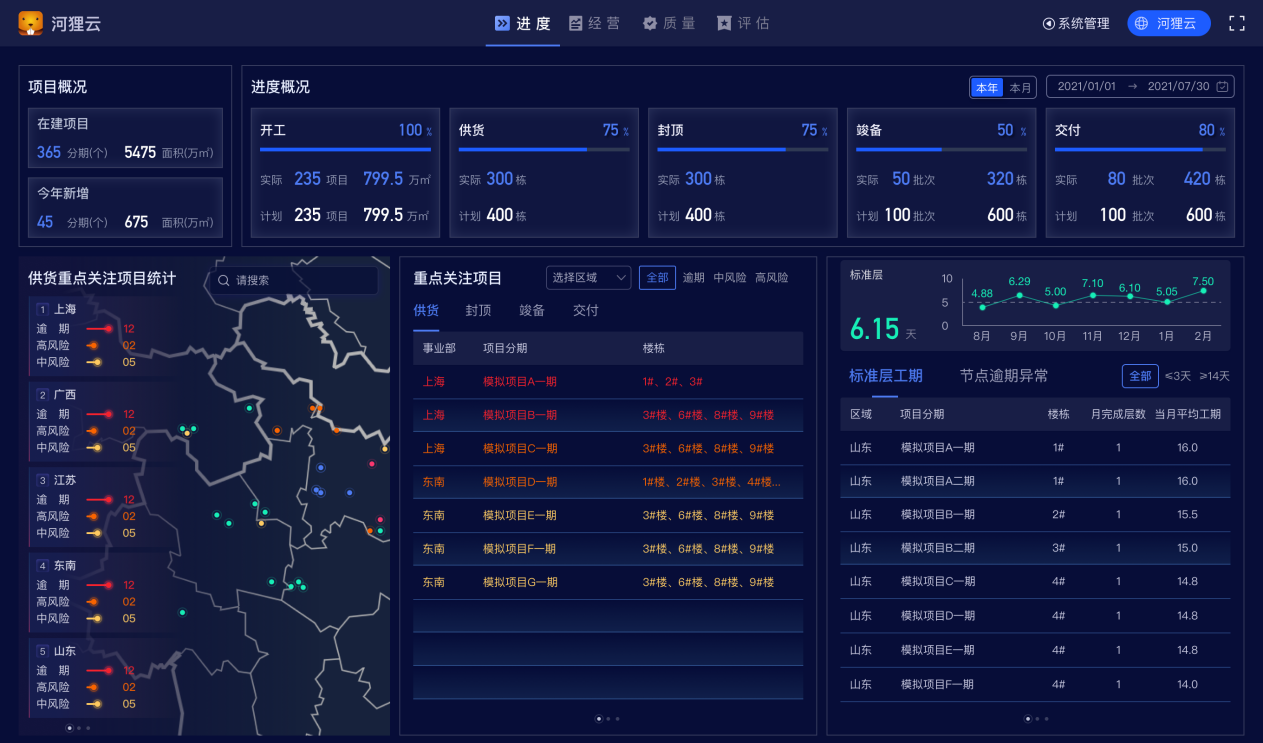The width and height of the screenshot is (1263, 743).
Task: Switch to the 交付 tab in key projects
Action: click(586, 311)
